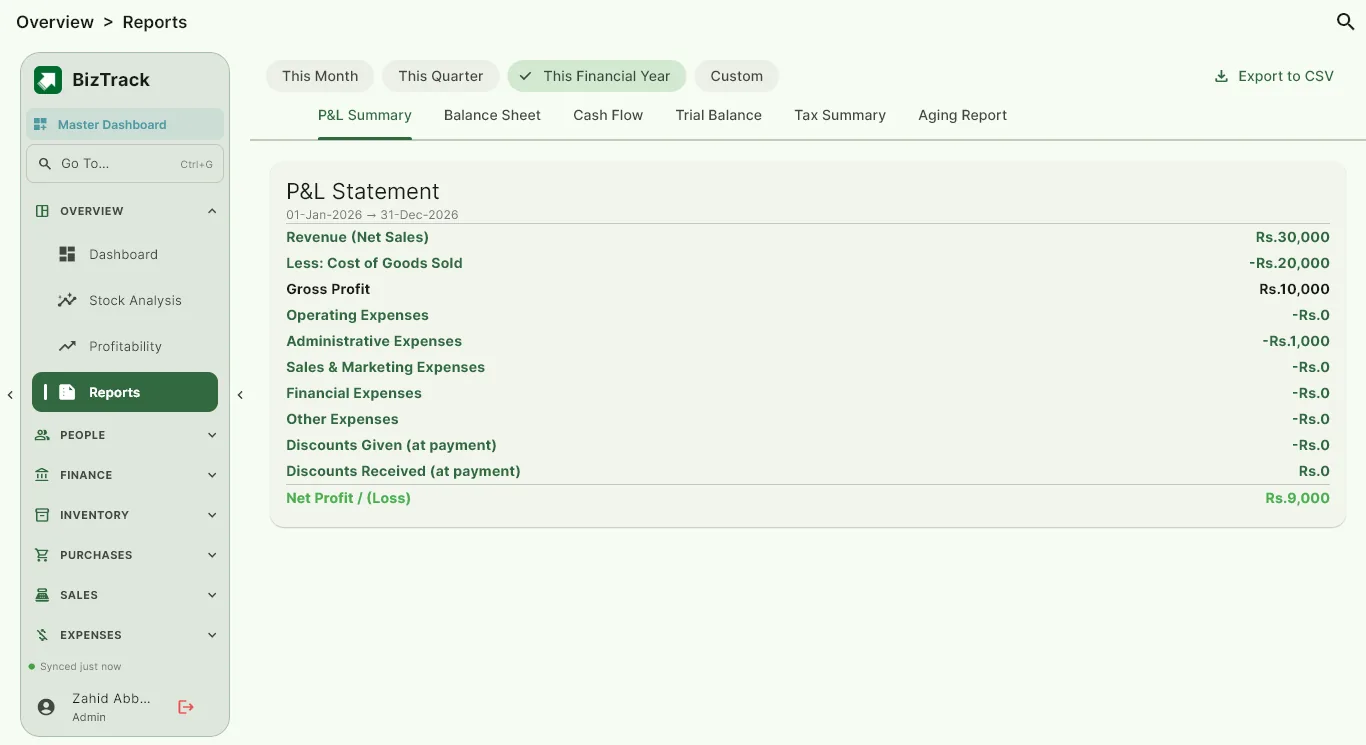Click the Inventory box icon

point(42,515)
